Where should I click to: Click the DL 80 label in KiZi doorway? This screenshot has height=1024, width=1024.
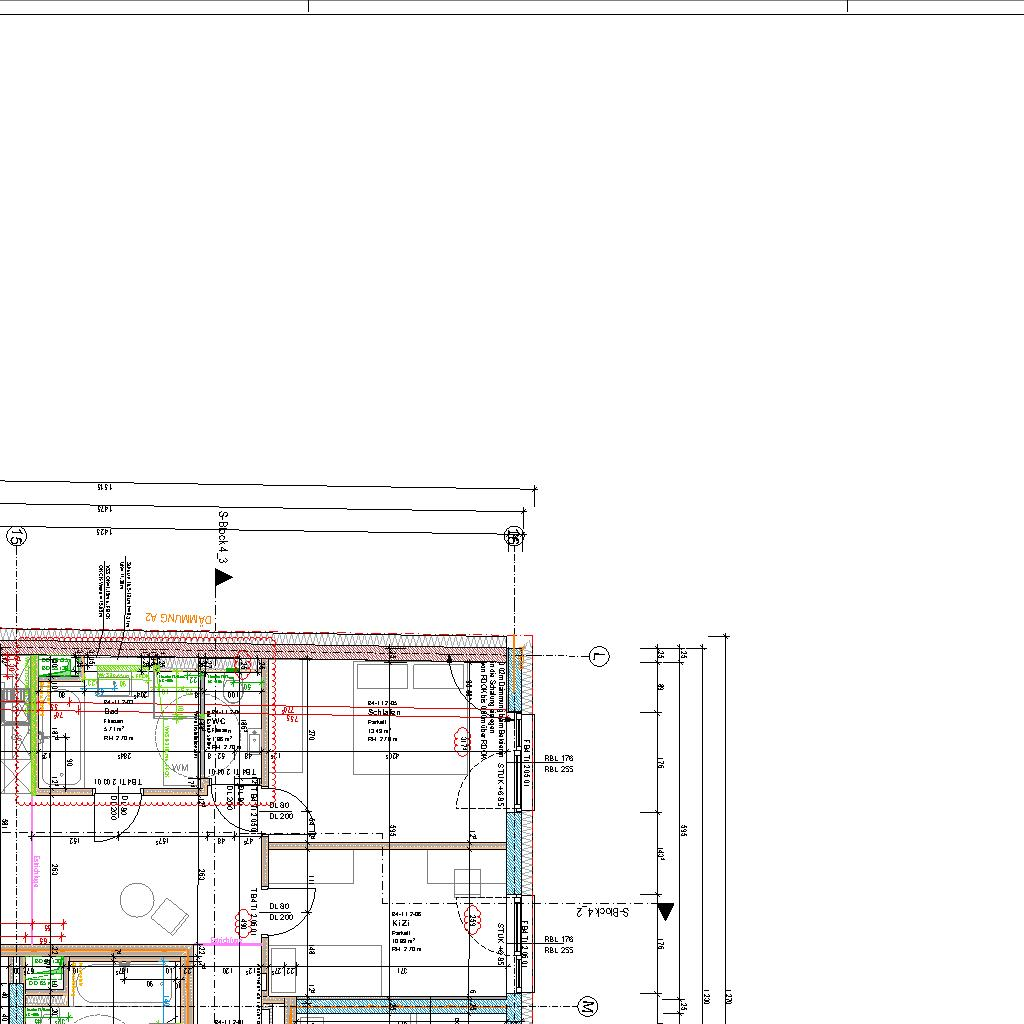point(280,906)
